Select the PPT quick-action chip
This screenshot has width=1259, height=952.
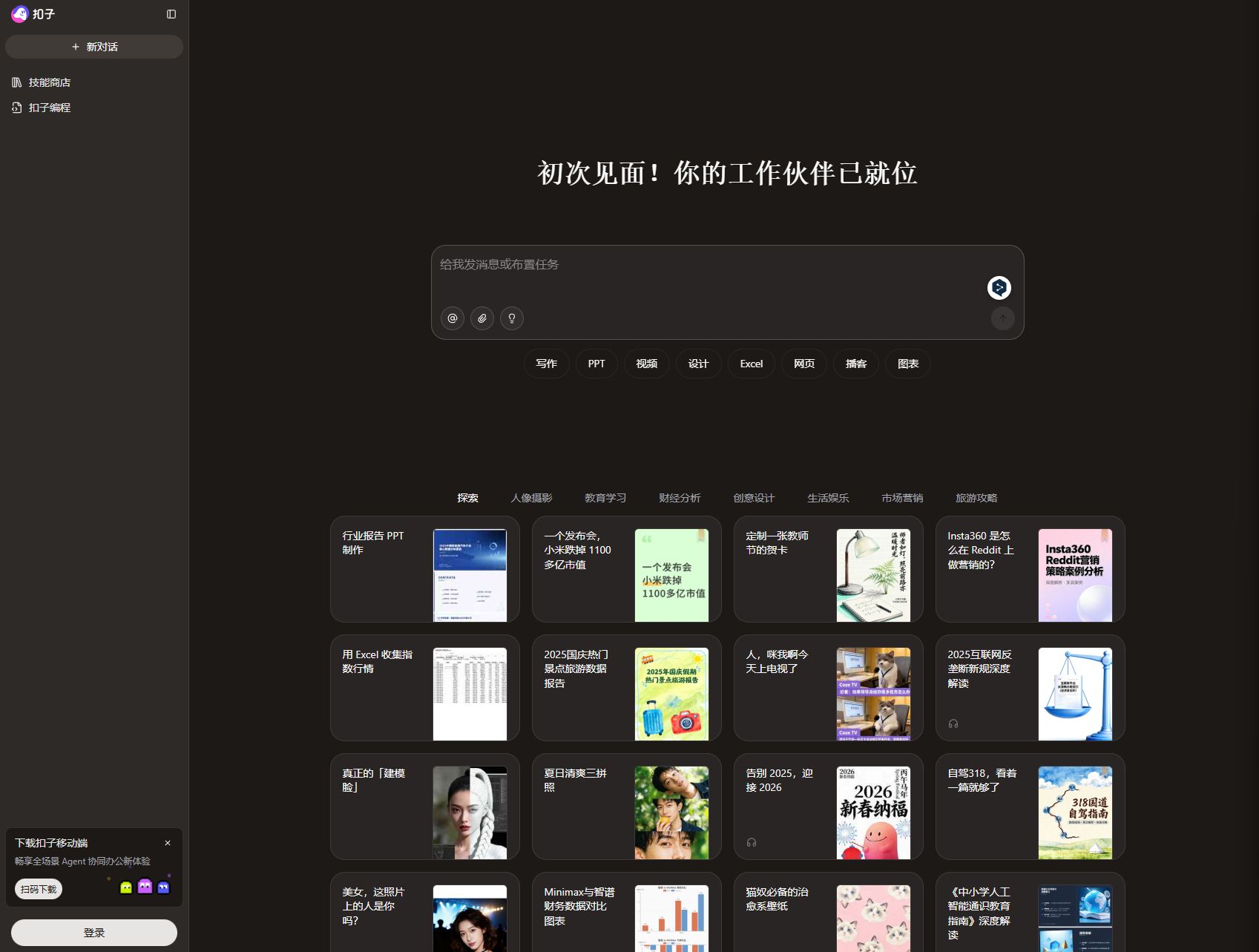596,364
